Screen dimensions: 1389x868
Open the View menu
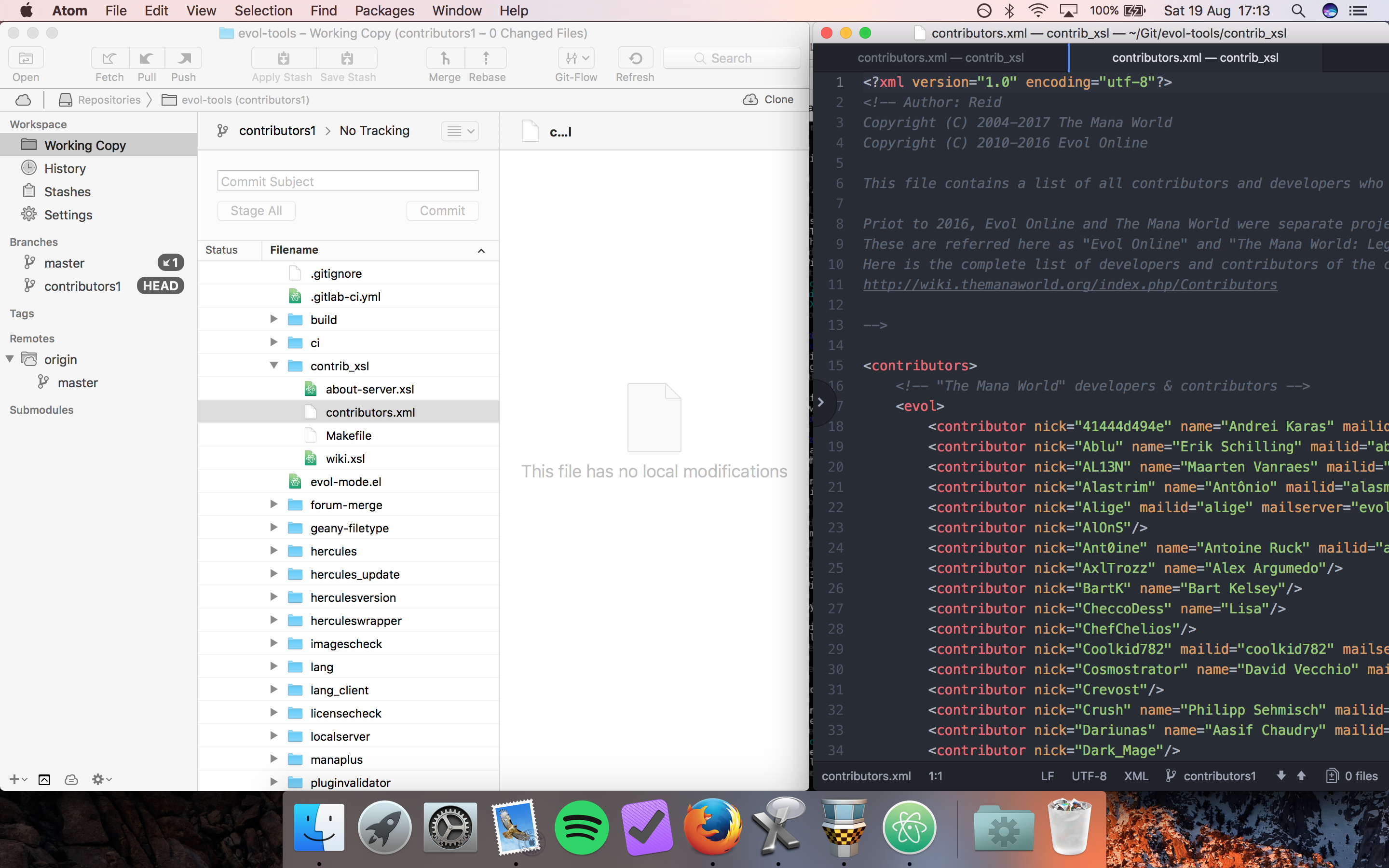[201, 10]
